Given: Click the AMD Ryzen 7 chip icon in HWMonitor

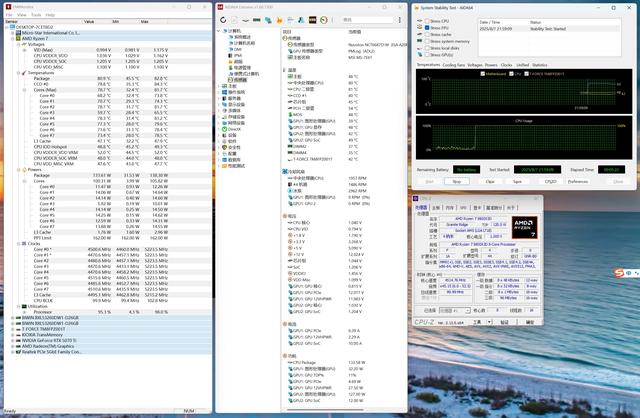Looking at the screenshot, I should coord(18,38).
